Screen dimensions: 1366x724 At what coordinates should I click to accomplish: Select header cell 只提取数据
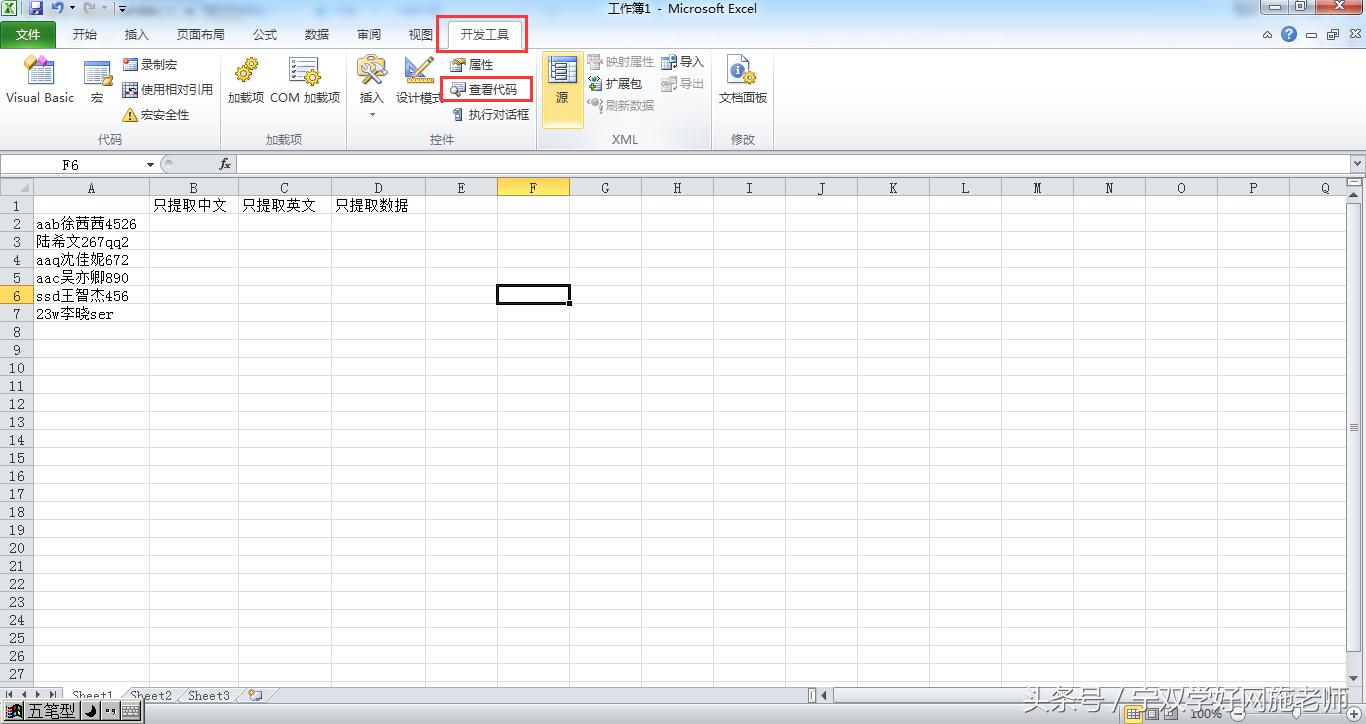pyautogui.click(x=378, y=206)
